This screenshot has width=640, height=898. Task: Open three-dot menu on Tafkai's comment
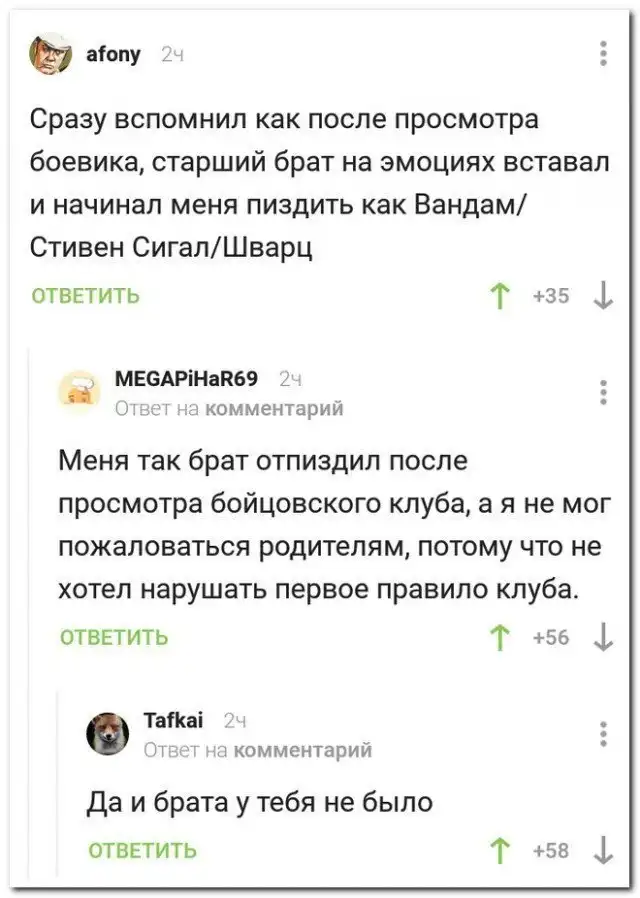603,733
